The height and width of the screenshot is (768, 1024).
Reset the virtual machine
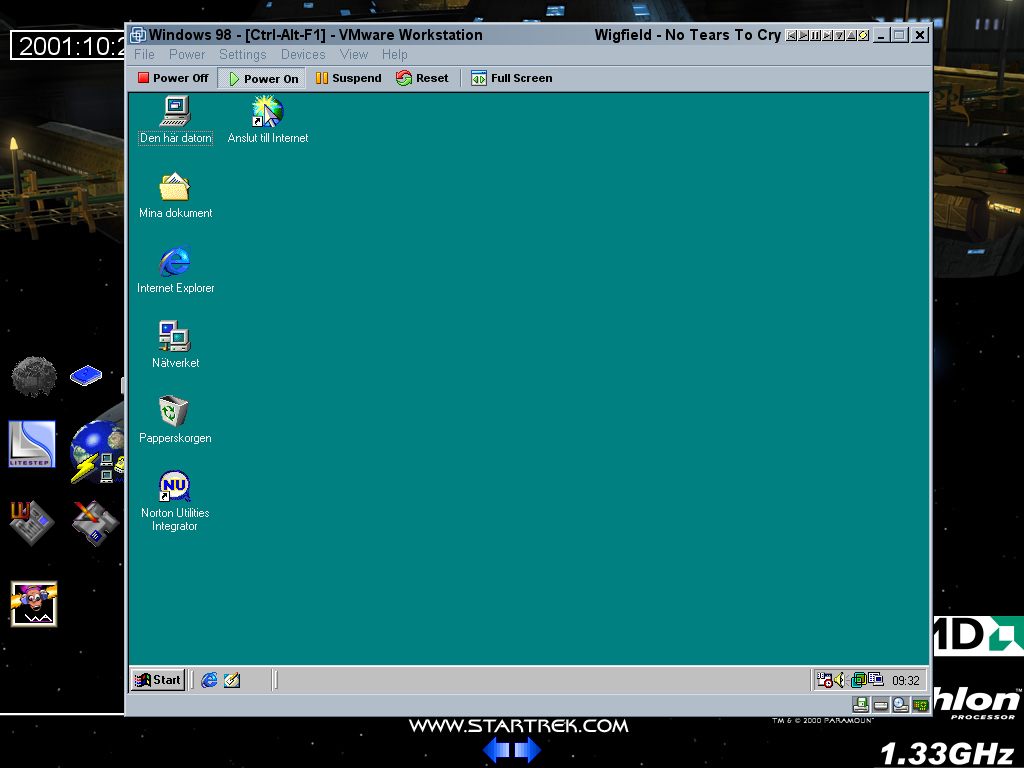[422, 78]
